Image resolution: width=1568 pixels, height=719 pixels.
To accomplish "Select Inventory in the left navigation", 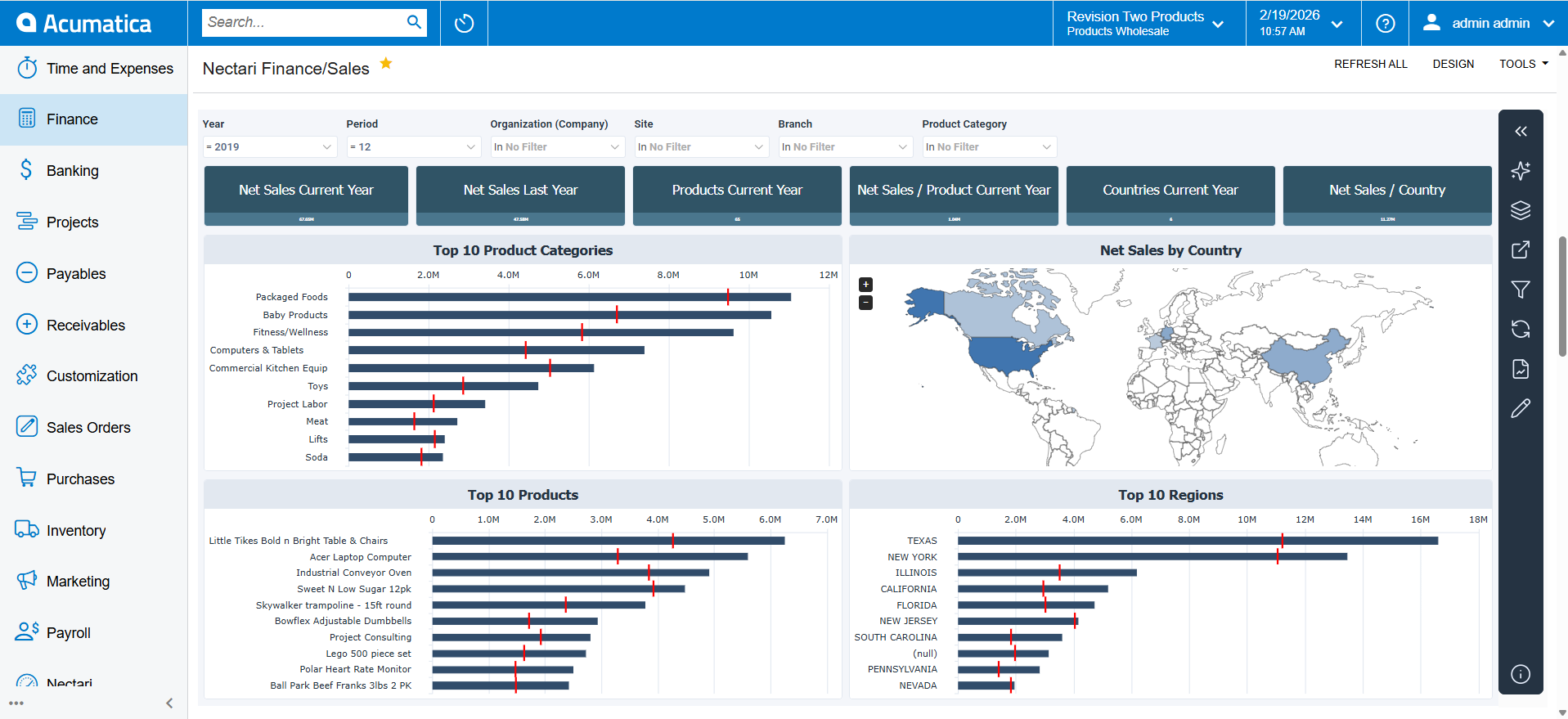I will 75,531.
